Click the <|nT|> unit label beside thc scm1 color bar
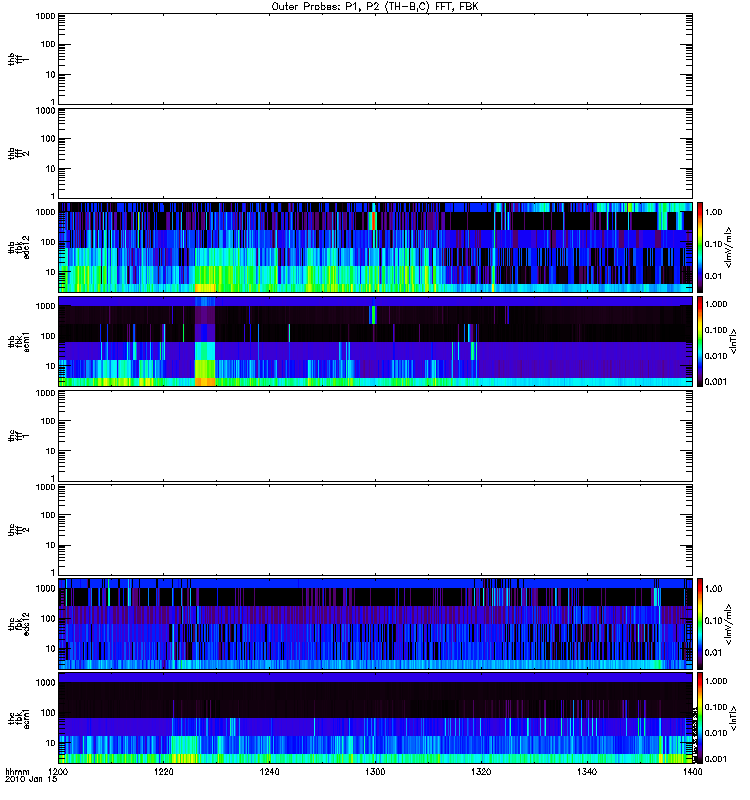The height and width of the screenshot is (800, 750). pyautogui.click(x=734, y=718)
